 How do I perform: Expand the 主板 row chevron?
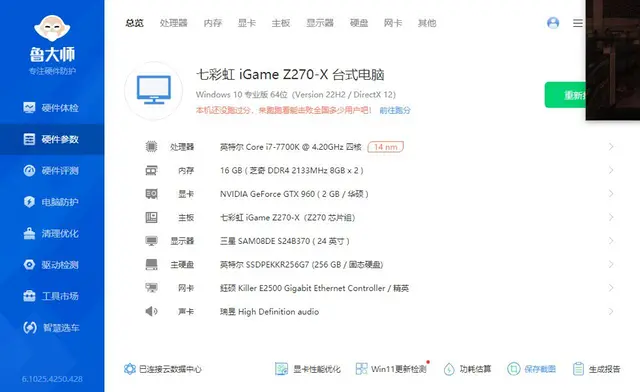[611, 217]
